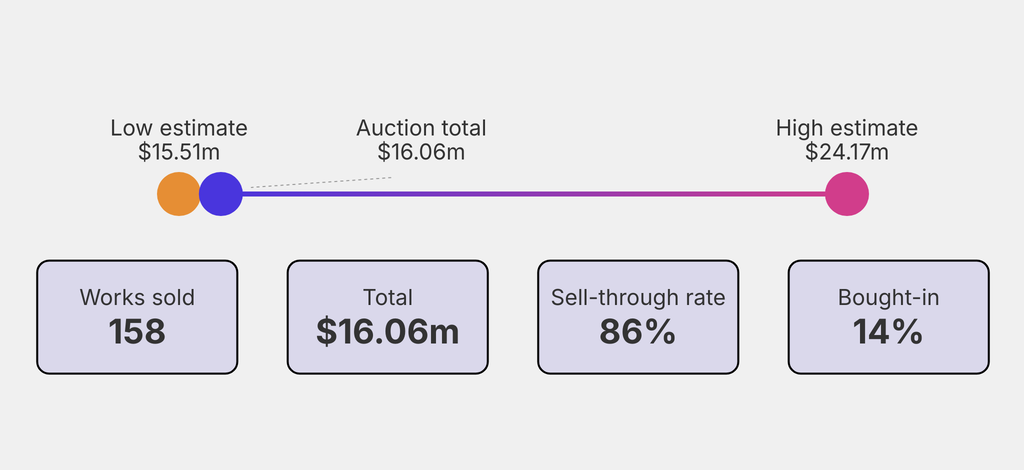
Task: Select the blue Auction total dot
Action: [222, 194]
